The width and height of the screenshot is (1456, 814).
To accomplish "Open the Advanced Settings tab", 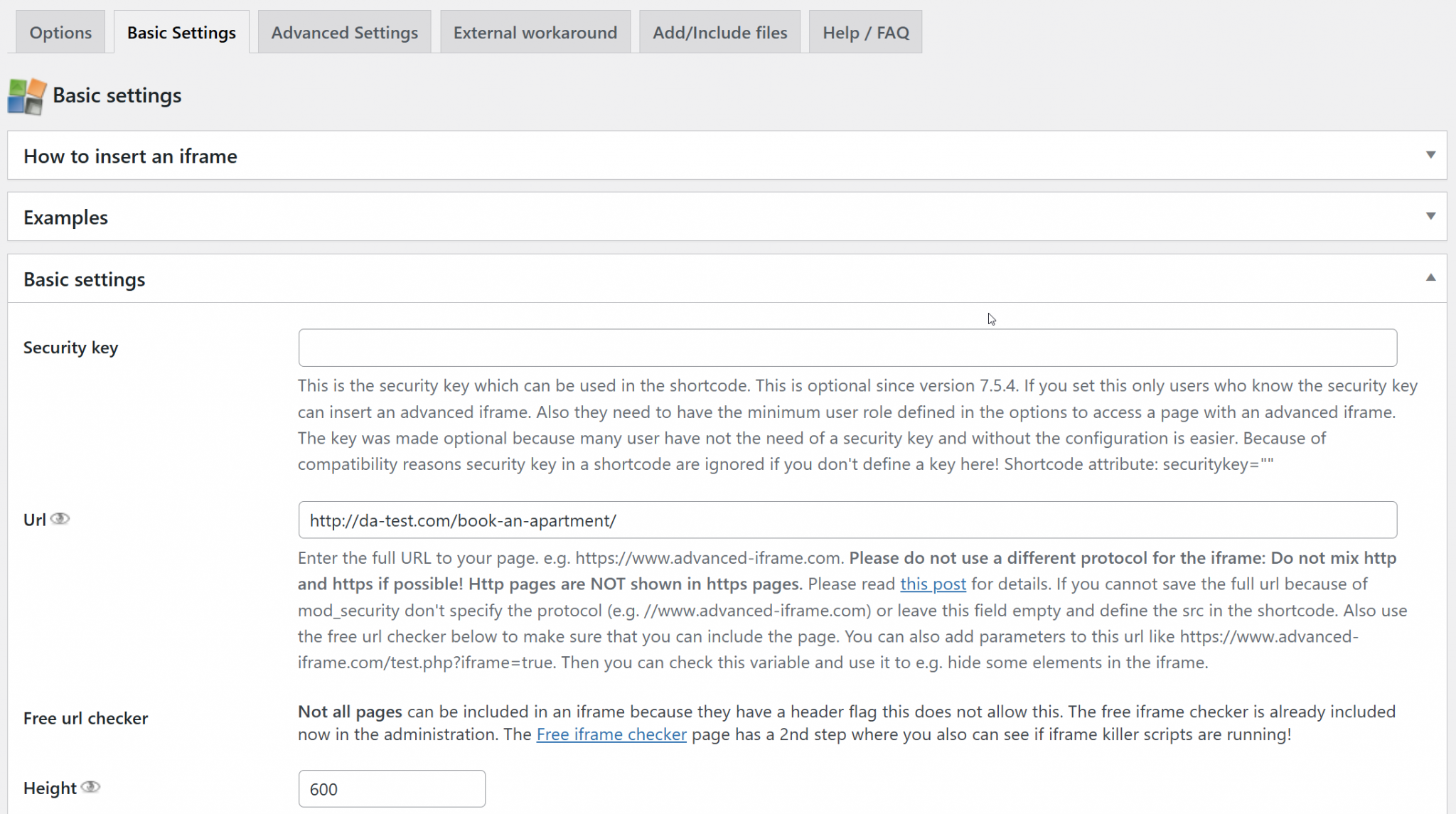I will (x=344, y=33).
